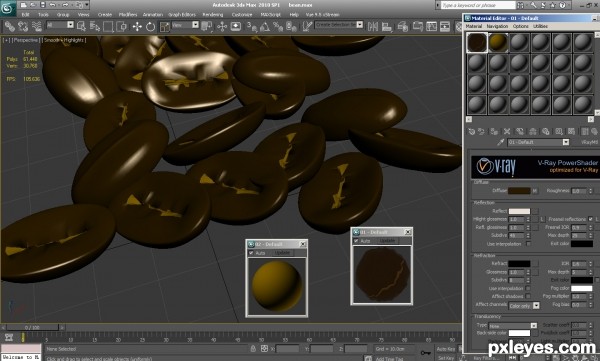Screen dimensions: 600x361
Task: Click the Use Pivot Point Center icon
Action: pos(207,26)
